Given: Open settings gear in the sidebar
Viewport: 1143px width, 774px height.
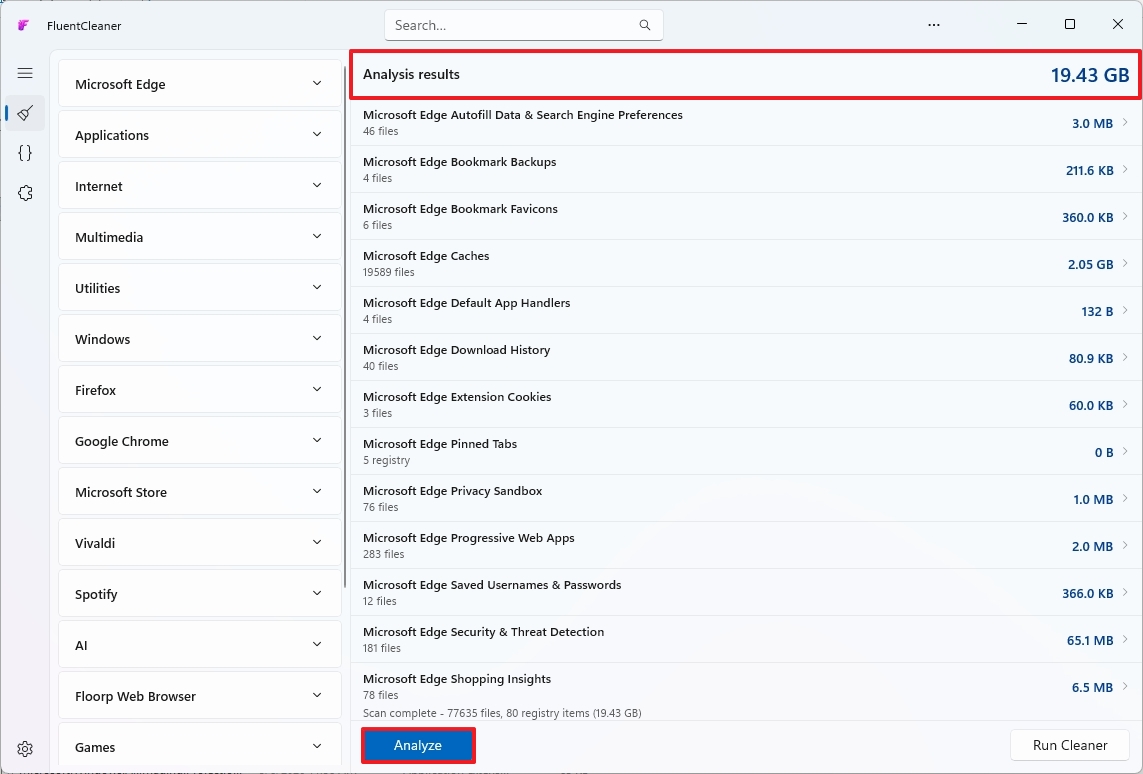Looking at the screenshot, I should tap(25, 748).
